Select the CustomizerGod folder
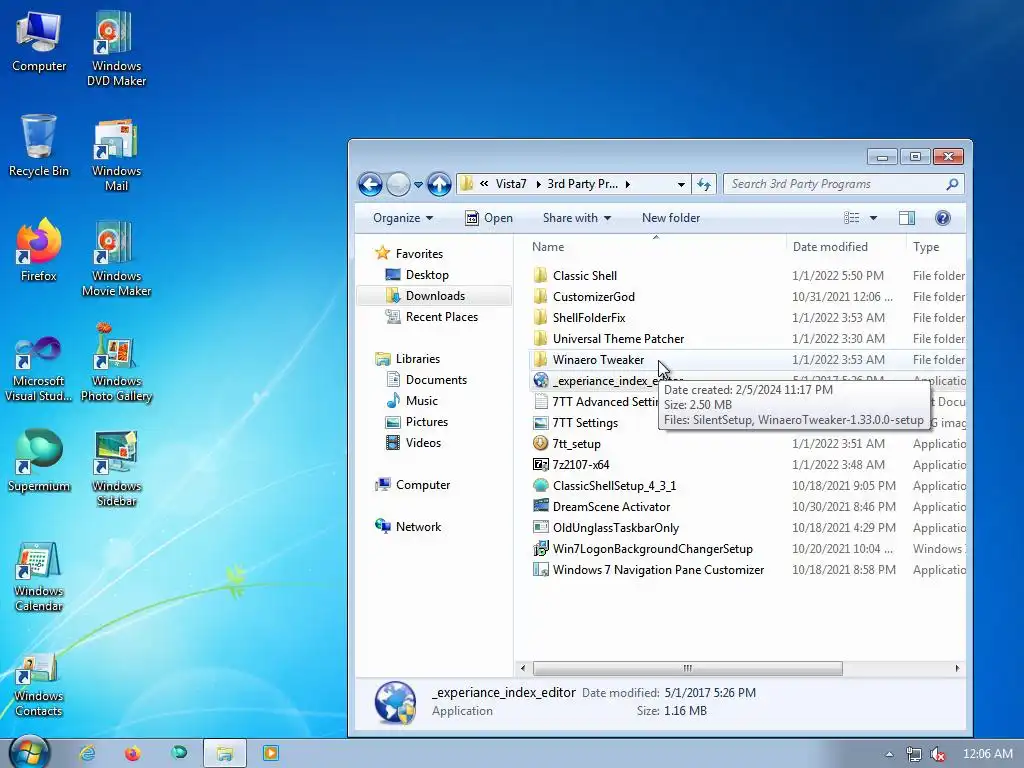Screen dimensions: 1024x768 (x=594, y=296)
